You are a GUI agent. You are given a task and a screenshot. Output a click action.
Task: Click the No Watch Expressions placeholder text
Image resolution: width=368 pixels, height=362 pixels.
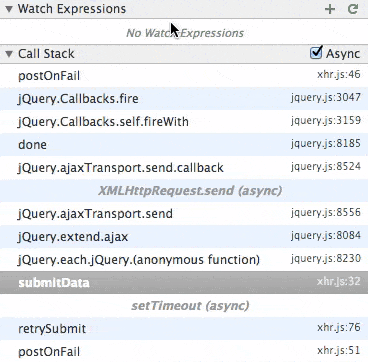[185, 33]
